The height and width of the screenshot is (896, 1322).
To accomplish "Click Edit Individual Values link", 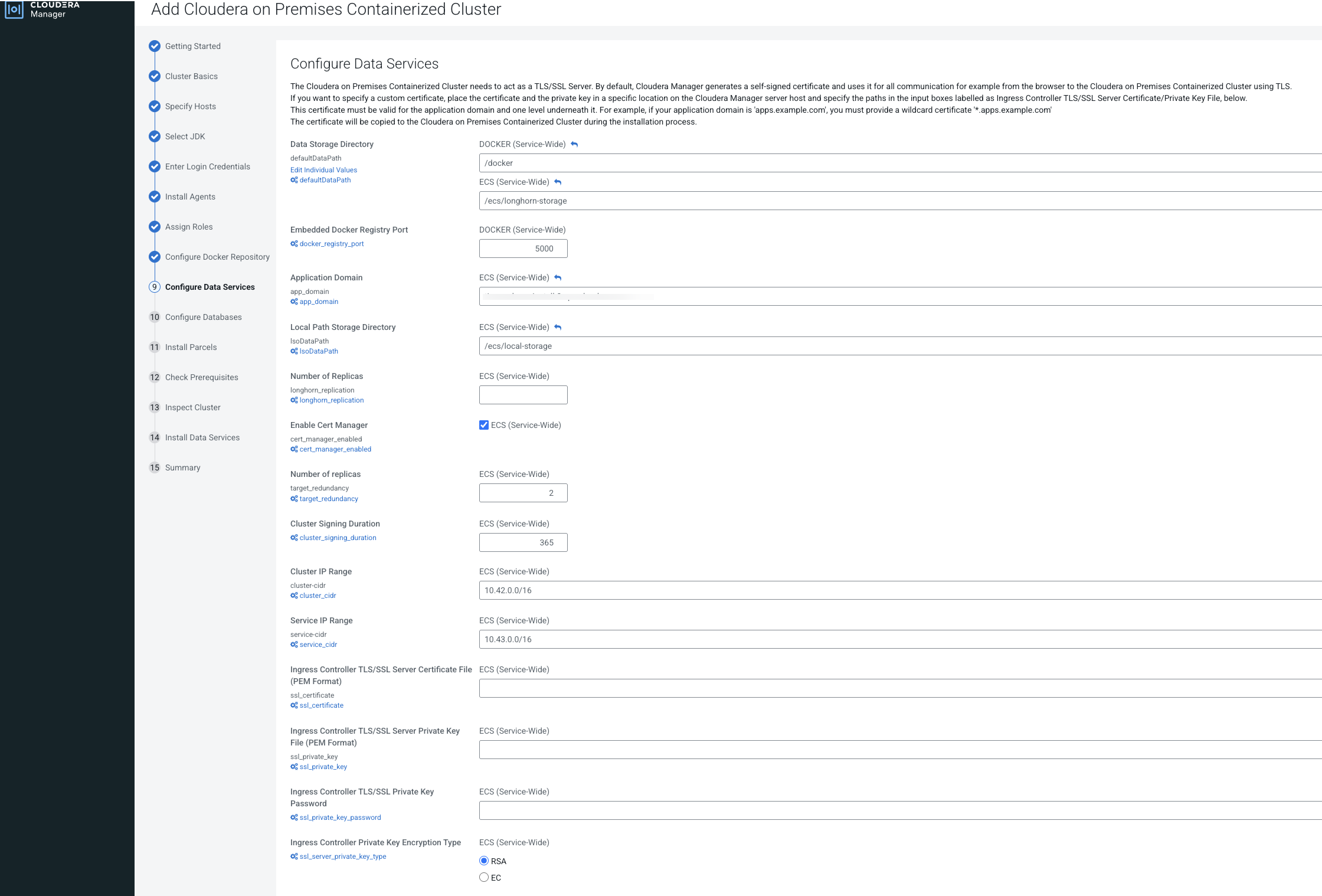I will [x=323, y=170].
